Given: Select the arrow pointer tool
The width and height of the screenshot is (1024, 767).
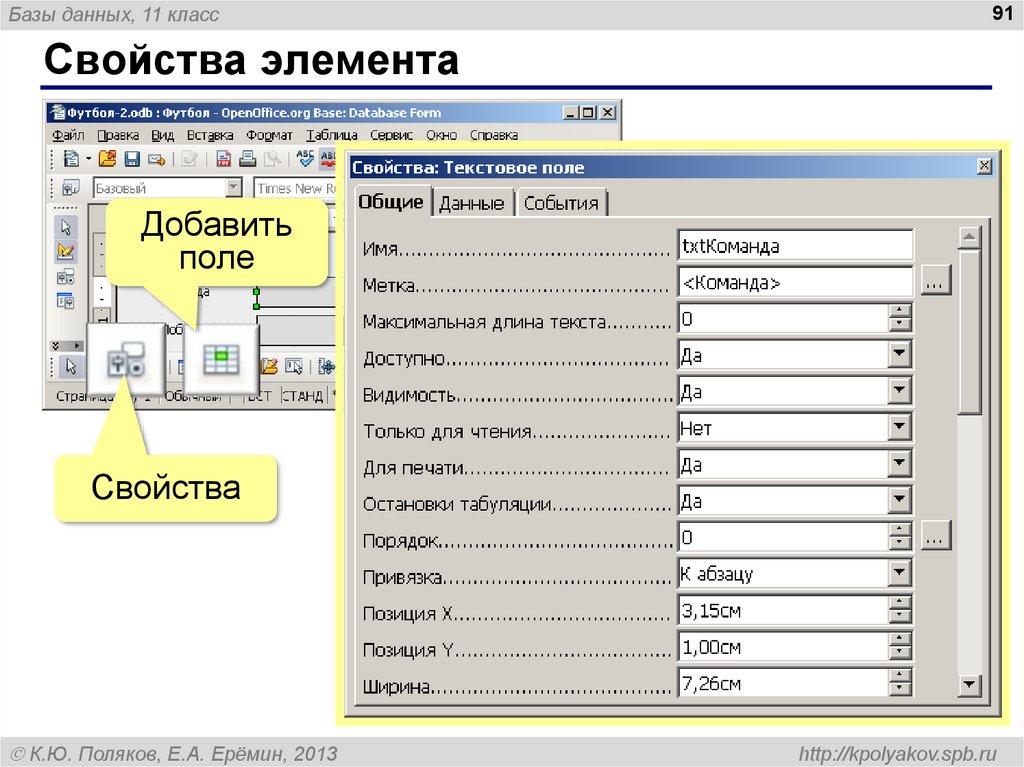Looking at the screenshot, I should click(x=66, y=226).
